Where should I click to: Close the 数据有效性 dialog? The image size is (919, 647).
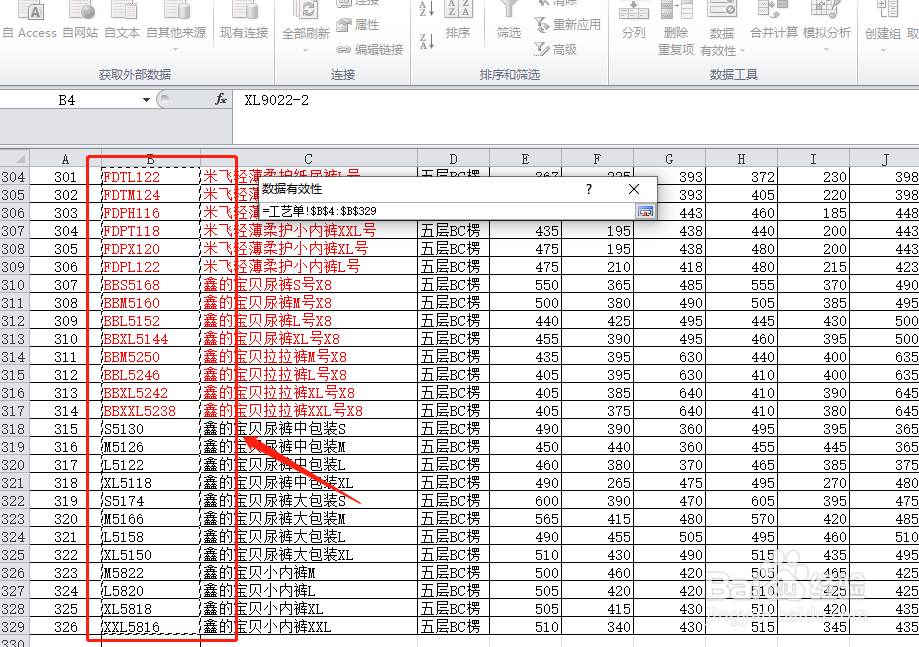pyautogui.click(x=633, y=188)
